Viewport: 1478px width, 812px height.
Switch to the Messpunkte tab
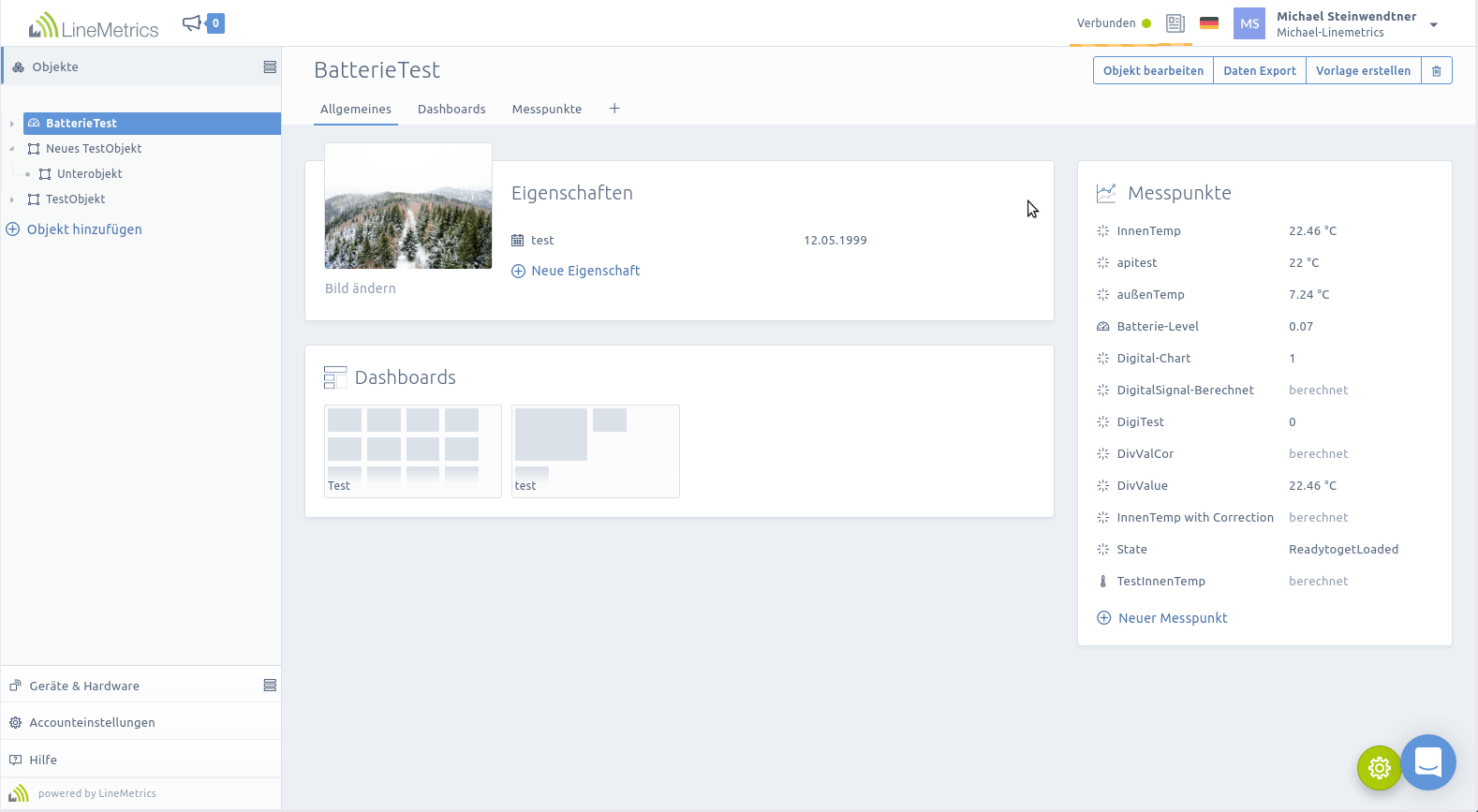click(546, 110)
